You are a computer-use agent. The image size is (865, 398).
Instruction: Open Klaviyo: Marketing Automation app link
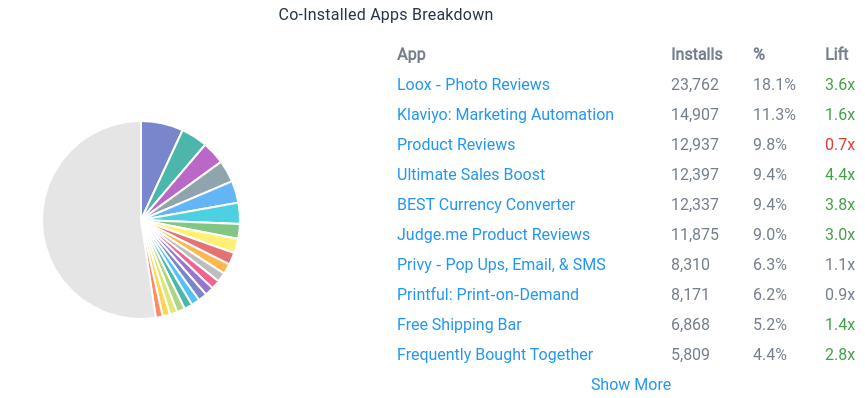505,114
